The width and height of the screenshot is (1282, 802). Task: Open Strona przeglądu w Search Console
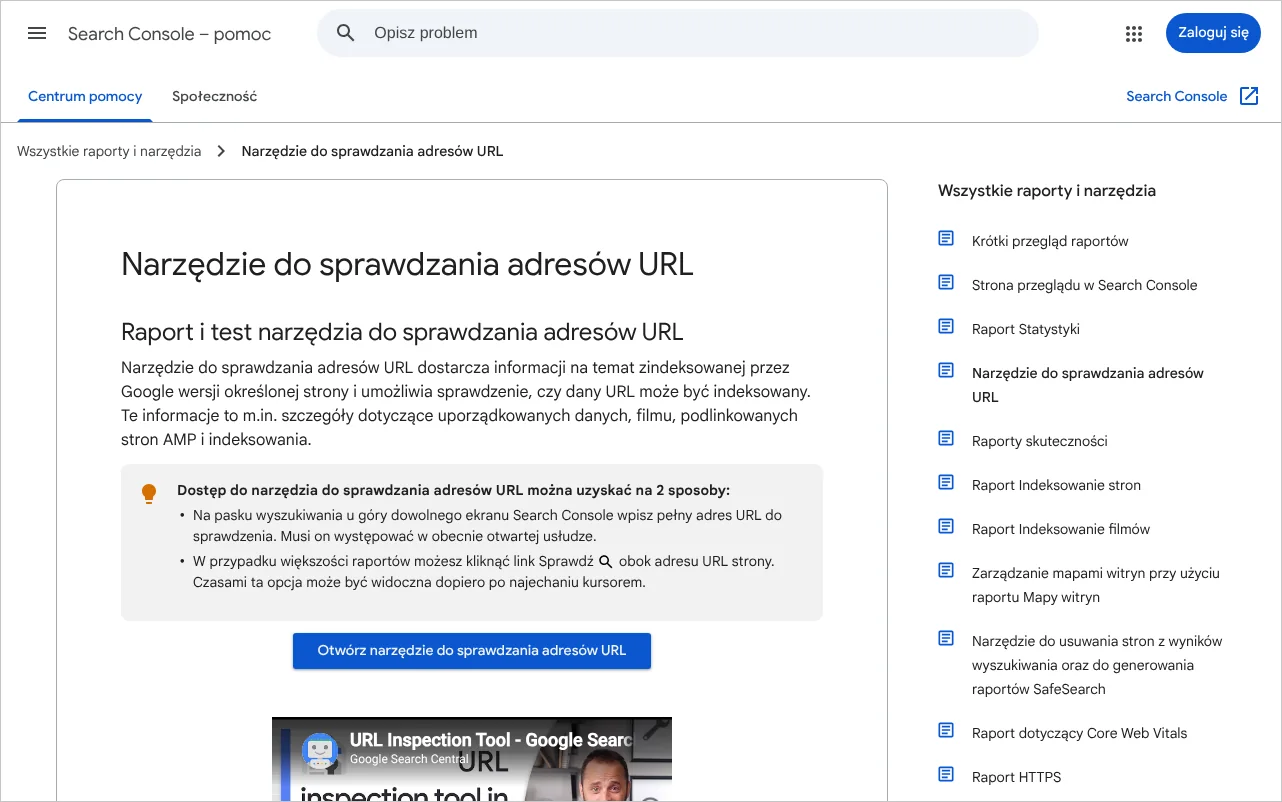(x=1084, y=285)
